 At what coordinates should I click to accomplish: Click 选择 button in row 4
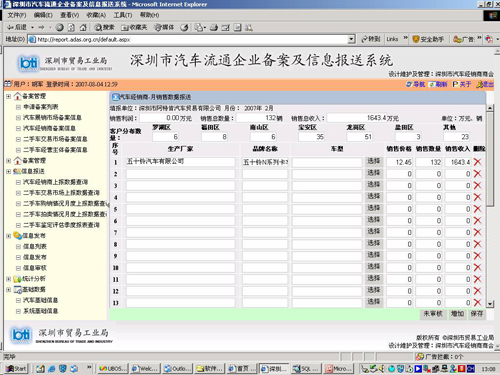(x=373, y=197)
